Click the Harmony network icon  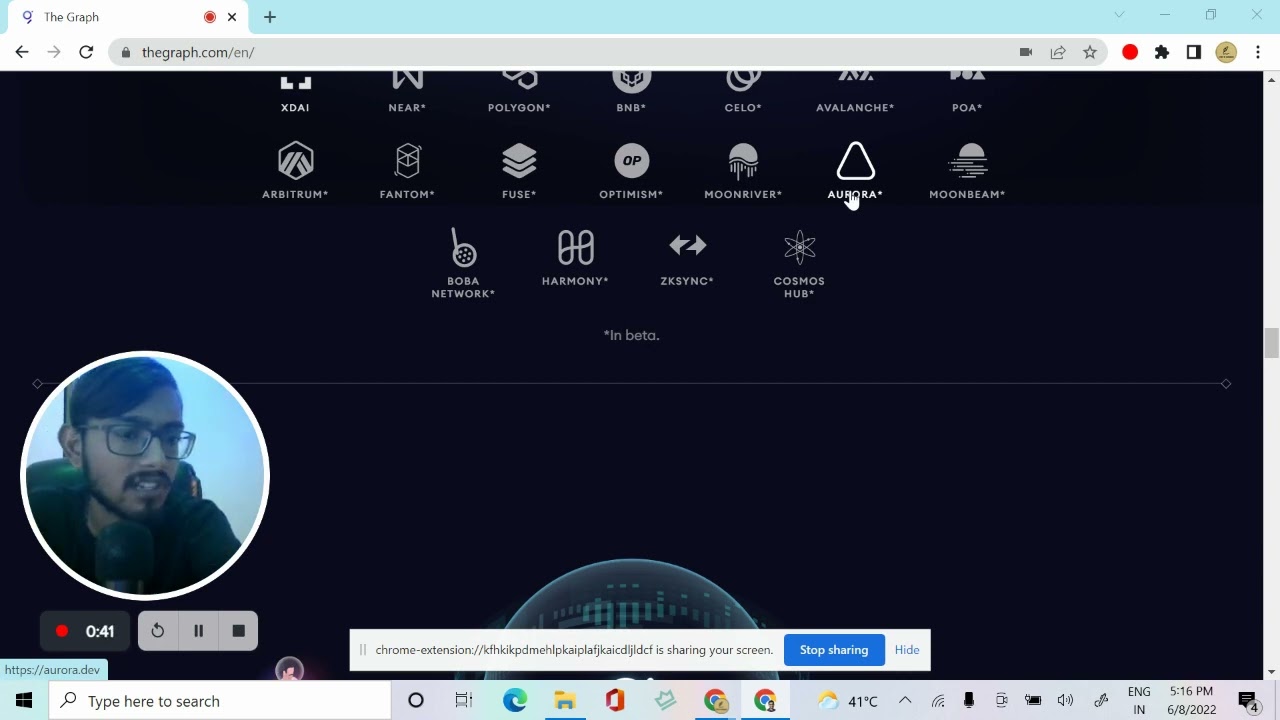point(575,247)
